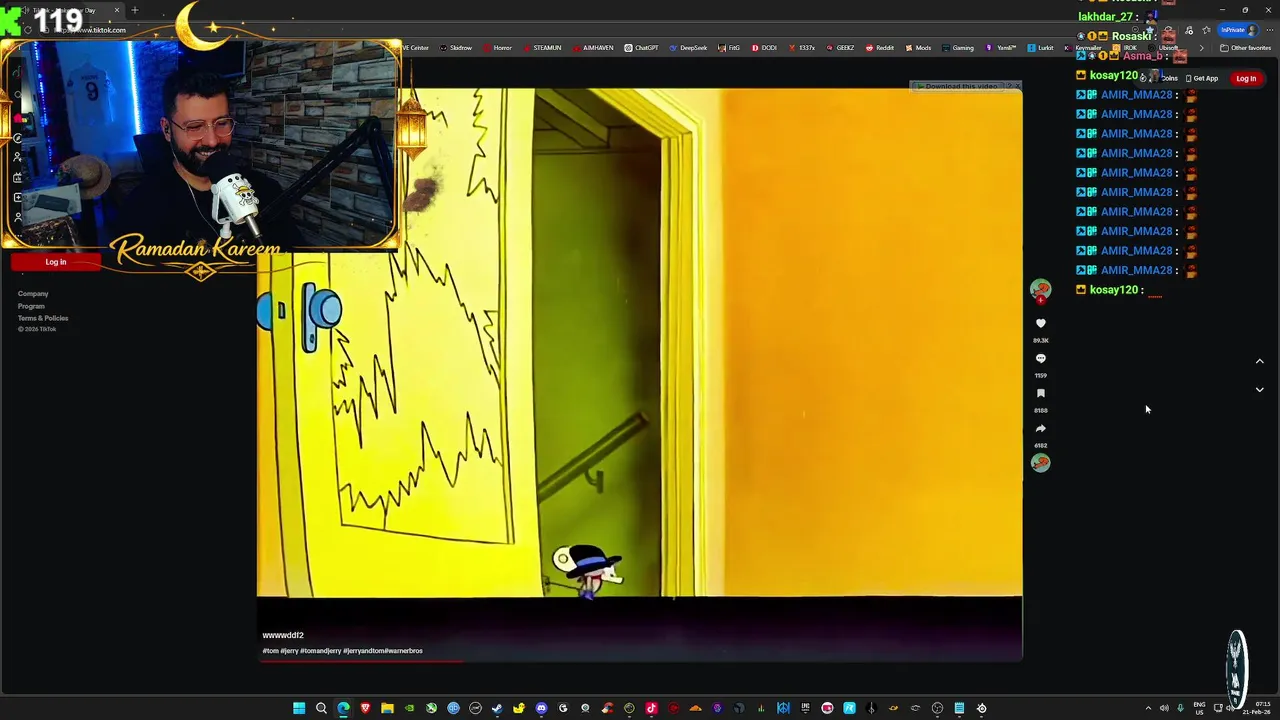Image resolution: width=1280 pixels, height=720 pixels.
Task: Open the Reddit bookmark
Action: (880, 48)
